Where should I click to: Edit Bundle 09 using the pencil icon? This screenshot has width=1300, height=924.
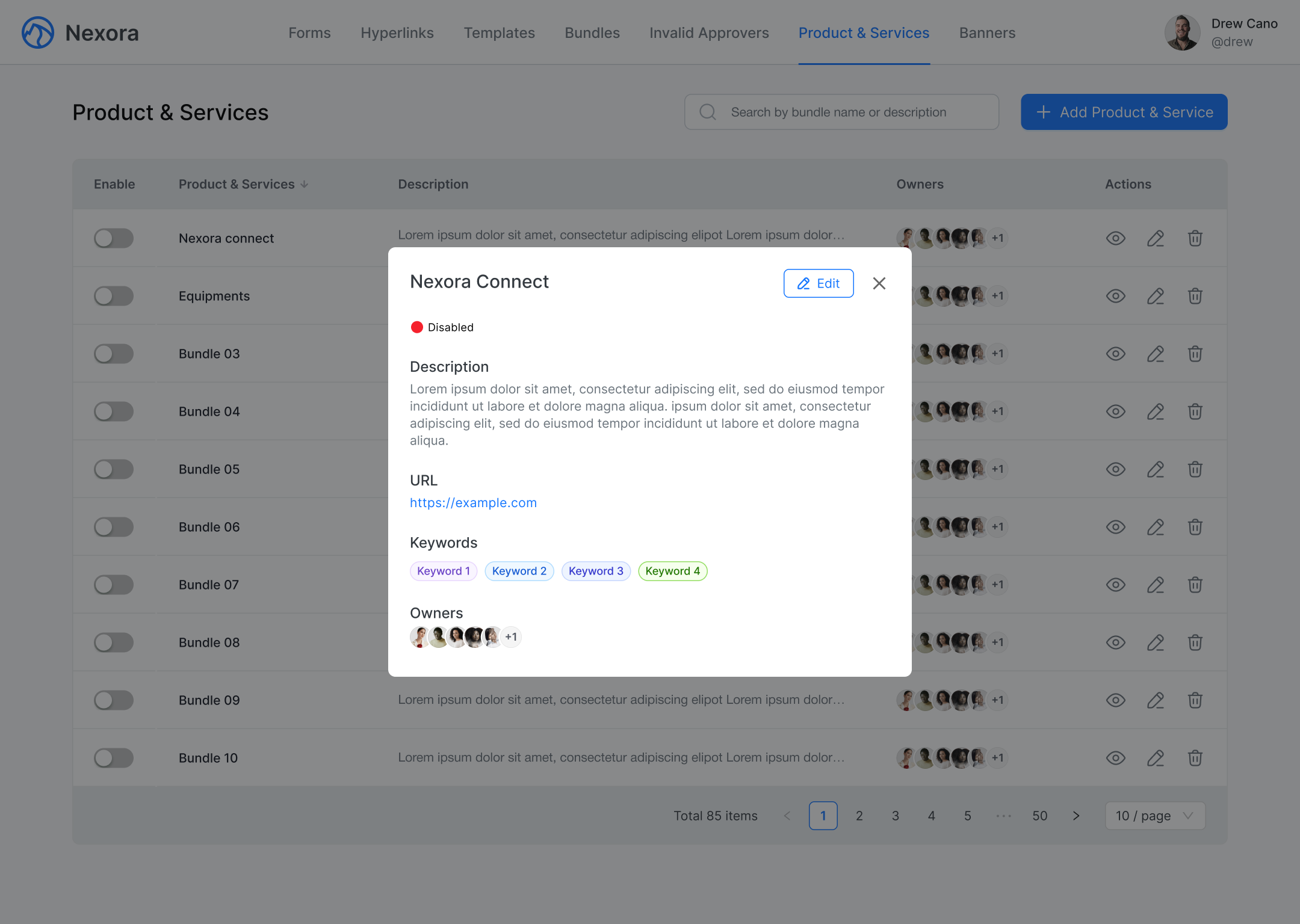coord(1156,700)
